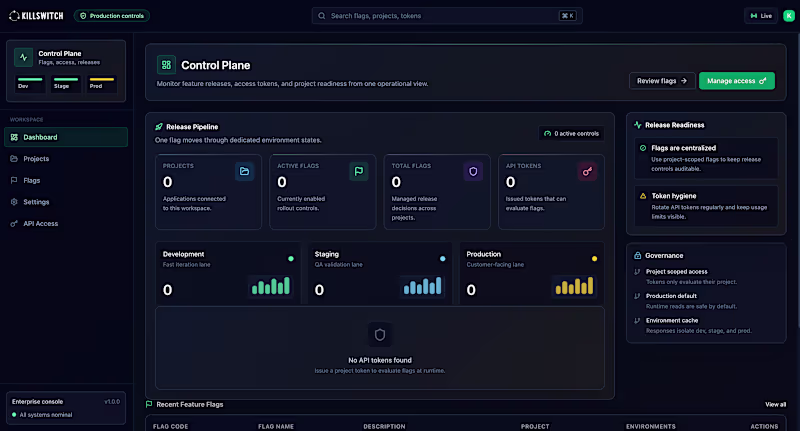Click the Killswitch logo icon

click(14, 16)
